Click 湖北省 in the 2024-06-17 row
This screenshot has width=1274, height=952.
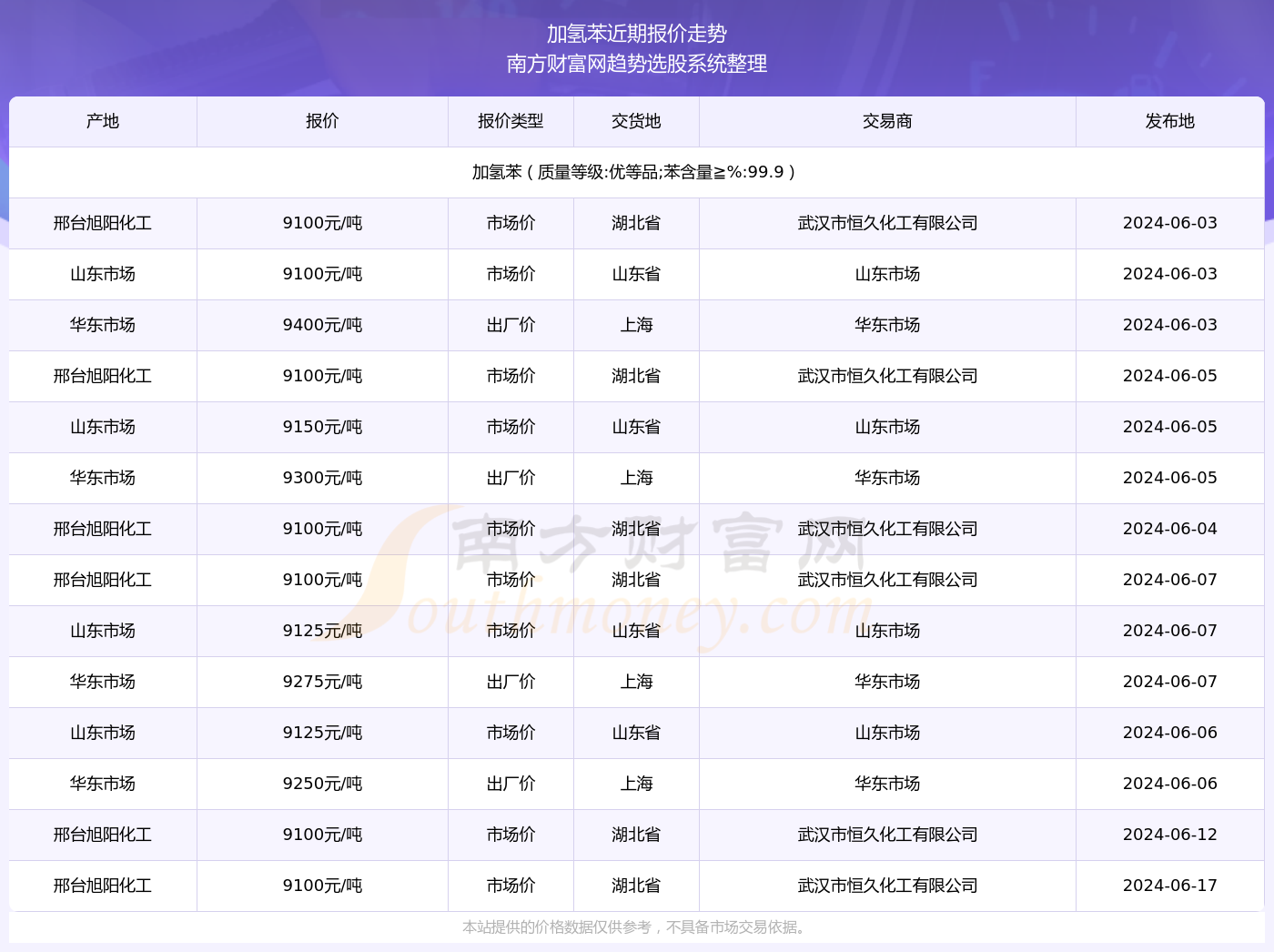pos(636,886)
